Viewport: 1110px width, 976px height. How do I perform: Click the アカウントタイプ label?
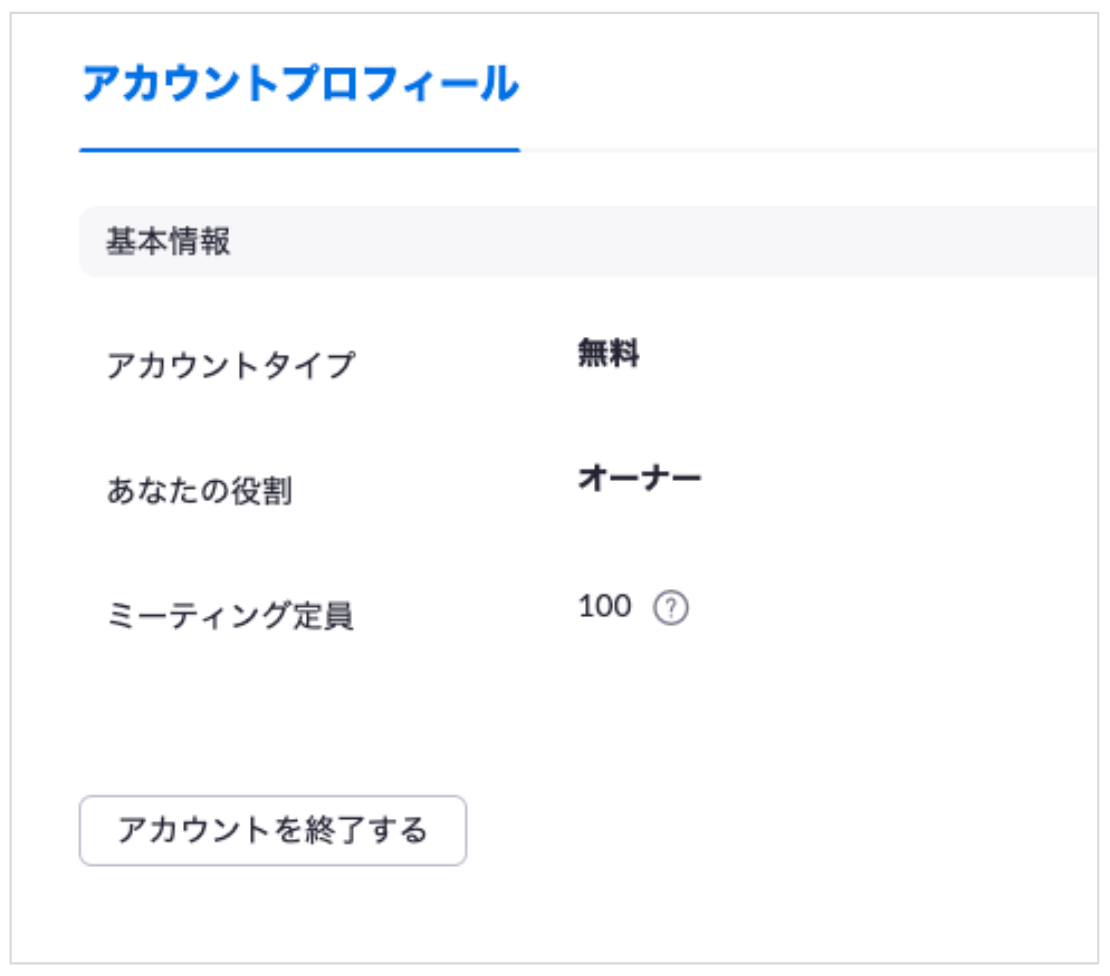tap(230, 366)
